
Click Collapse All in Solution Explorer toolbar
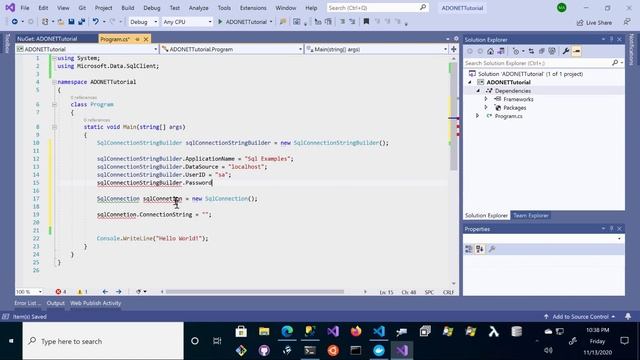coord(542,51)
